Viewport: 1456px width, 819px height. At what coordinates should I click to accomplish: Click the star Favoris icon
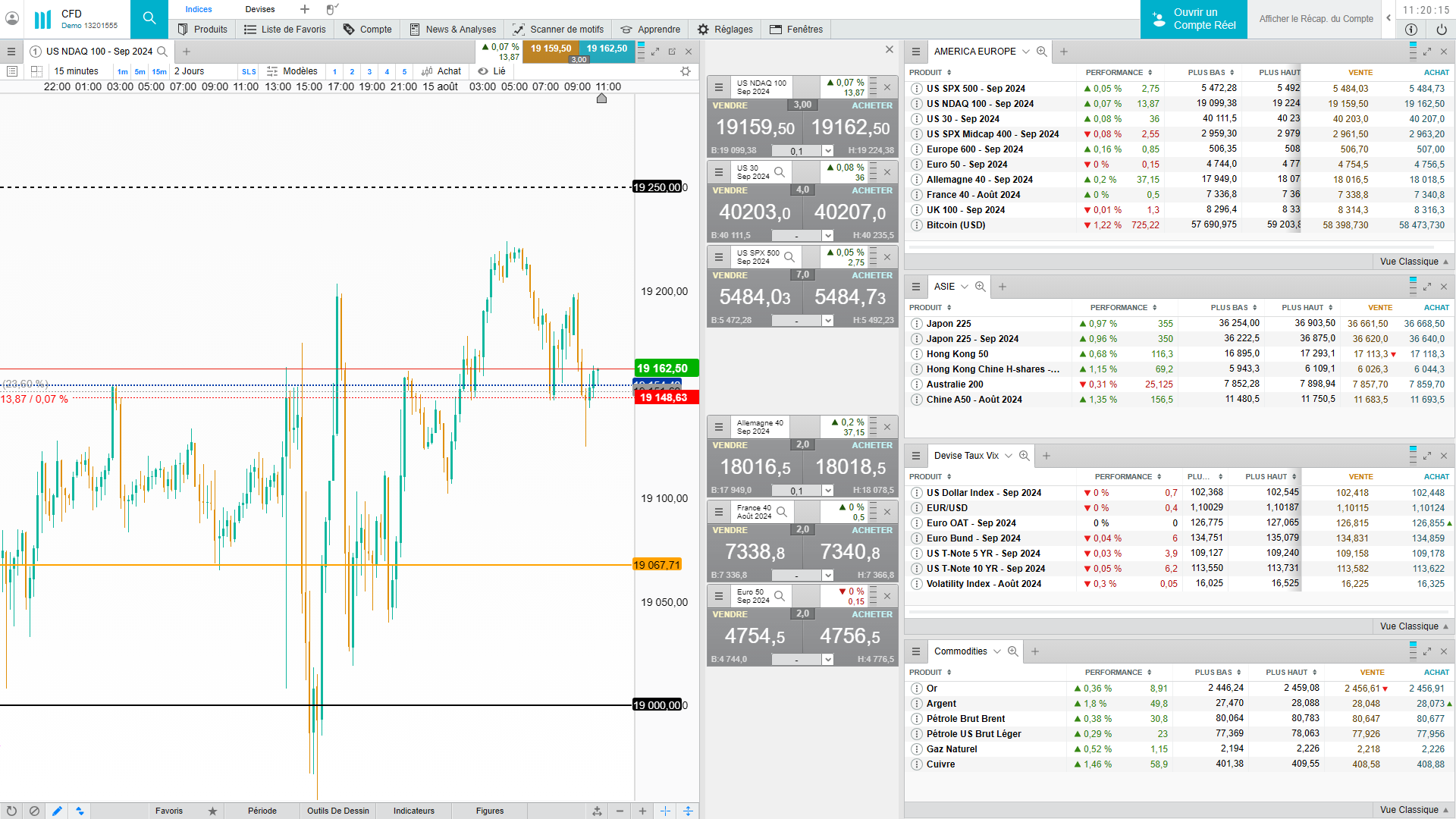click(212, 811)
